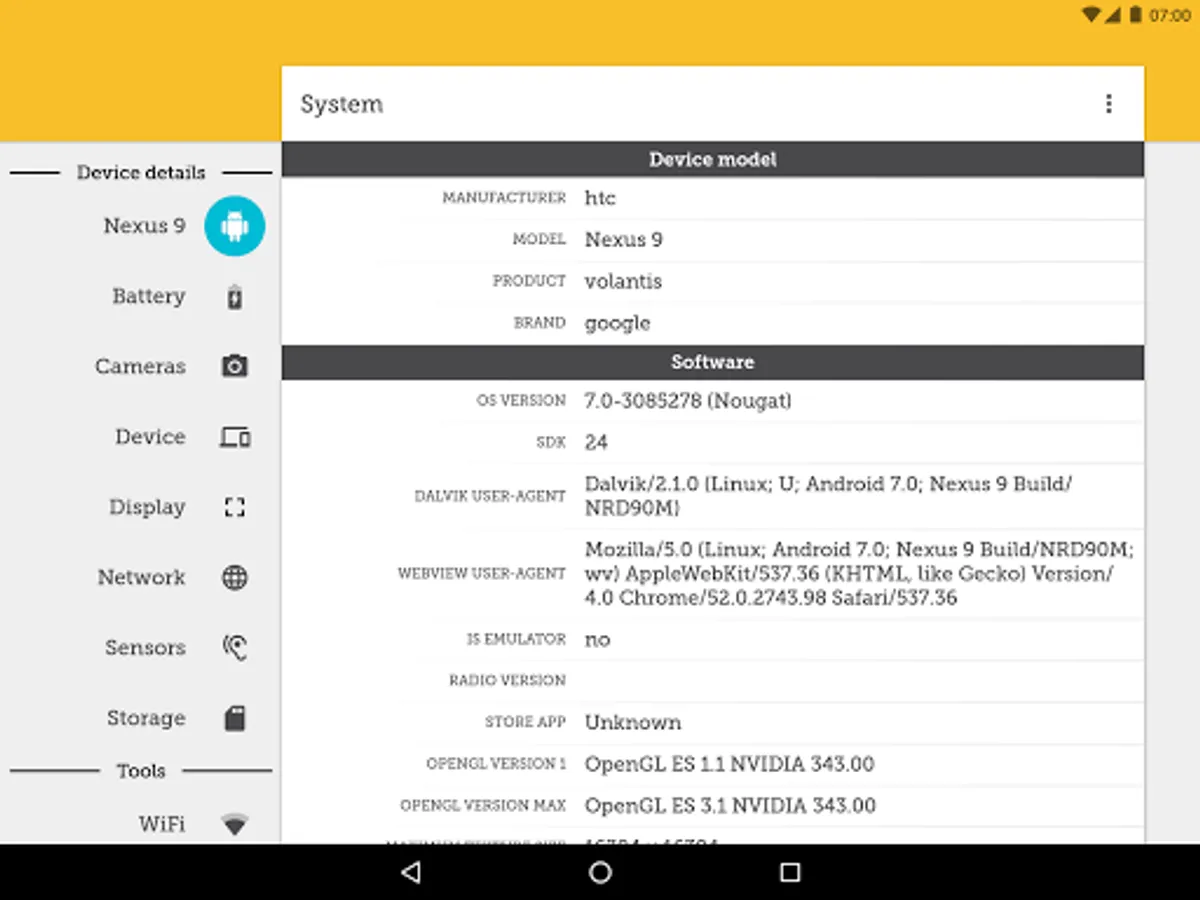Click the product value volantis
The height and width of the screenshot is (900, 1200).
click(624, 281)
